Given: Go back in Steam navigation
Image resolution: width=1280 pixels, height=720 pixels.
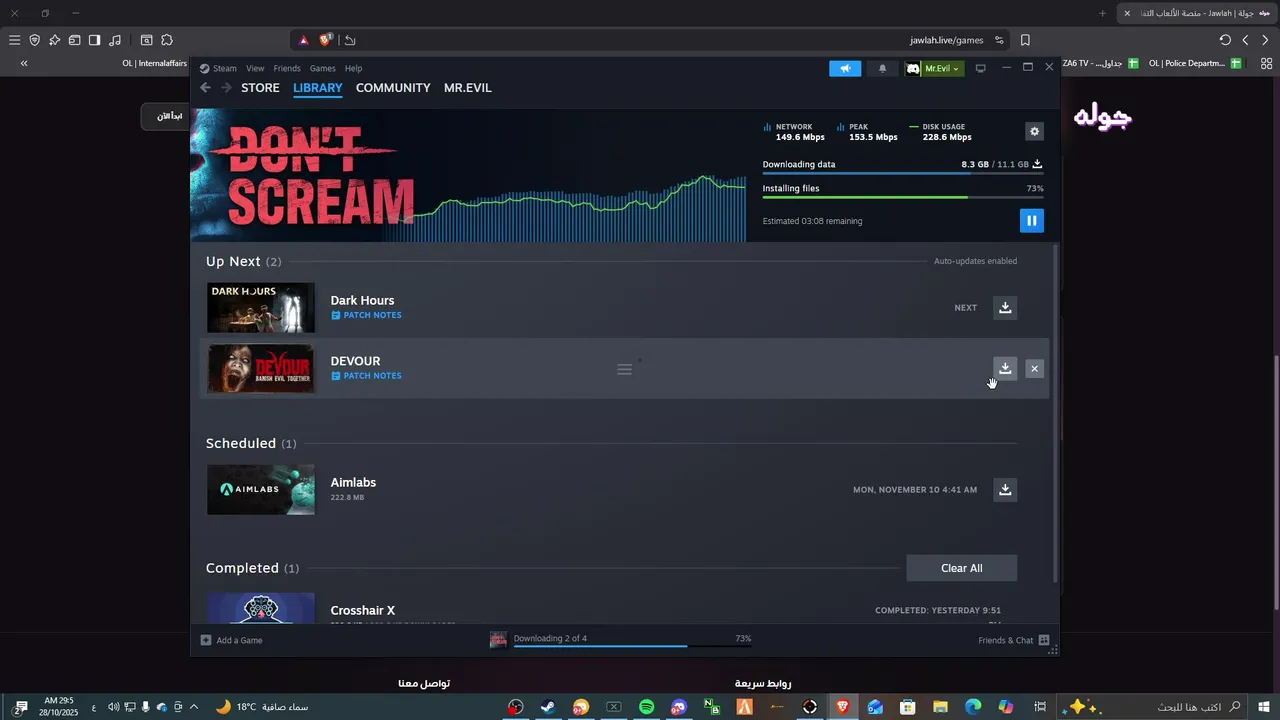Looking at the screenshot, I should click(x=205, y=88).
